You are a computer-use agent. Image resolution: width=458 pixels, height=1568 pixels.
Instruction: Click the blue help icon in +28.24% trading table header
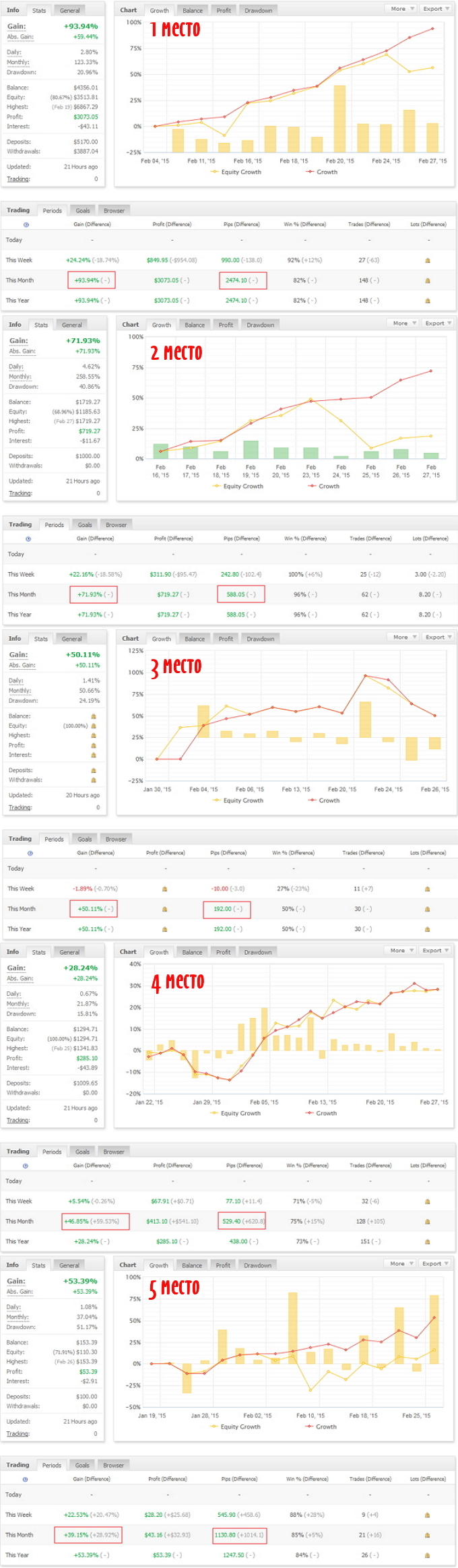(26, 1166)
